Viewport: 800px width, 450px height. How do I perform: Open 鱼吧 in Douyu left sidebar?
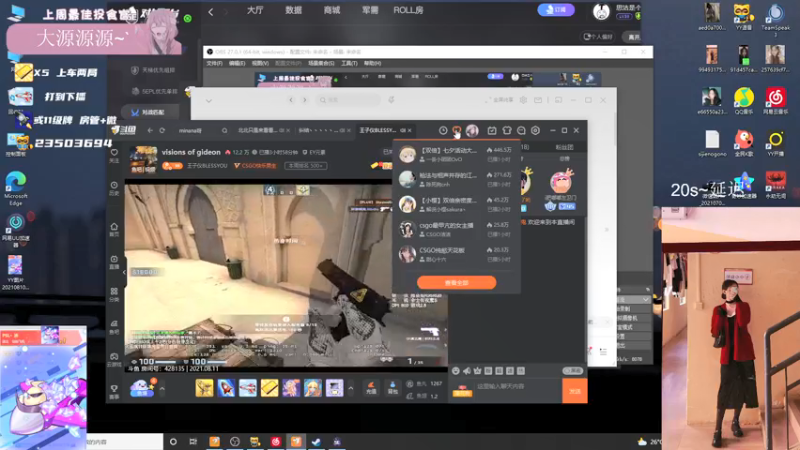114,327
